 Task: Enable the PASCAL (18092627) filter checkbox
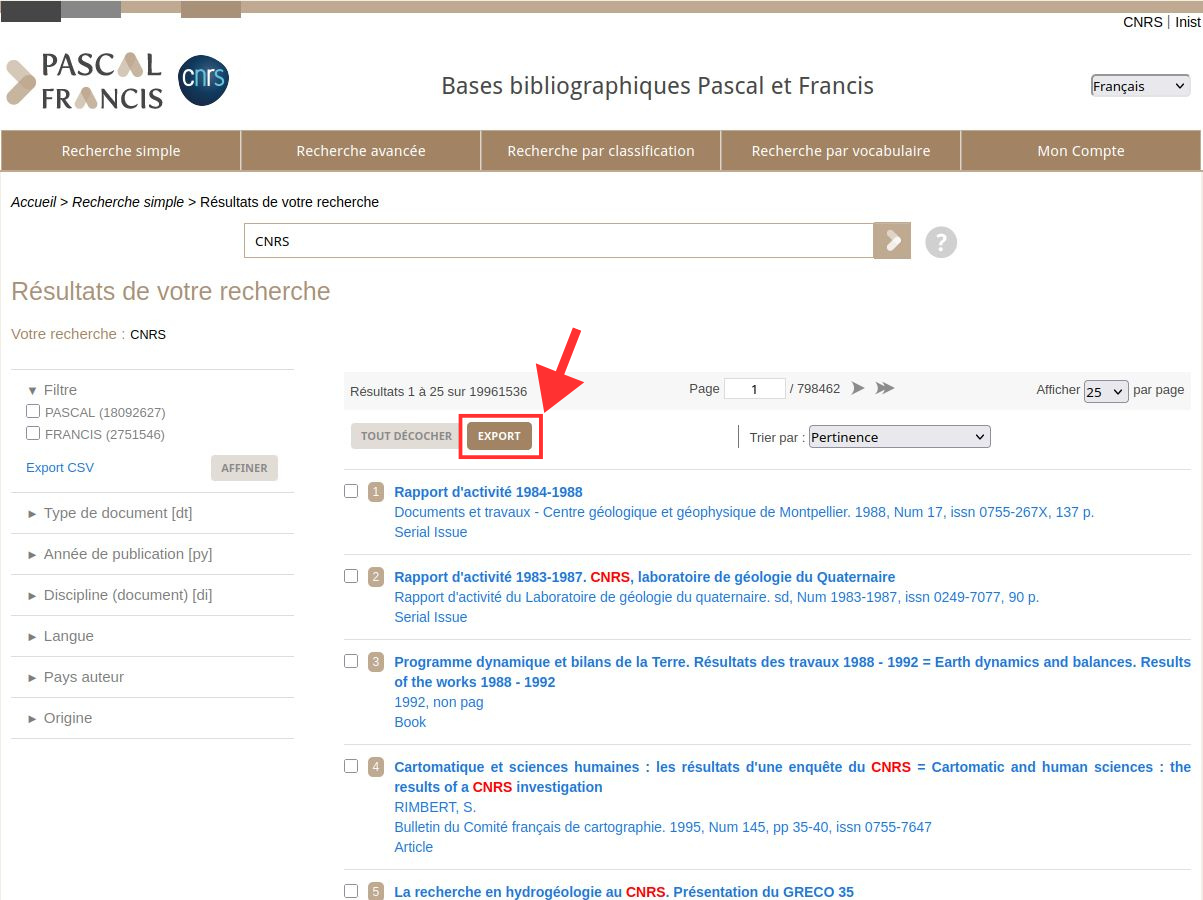click(33, 412)
